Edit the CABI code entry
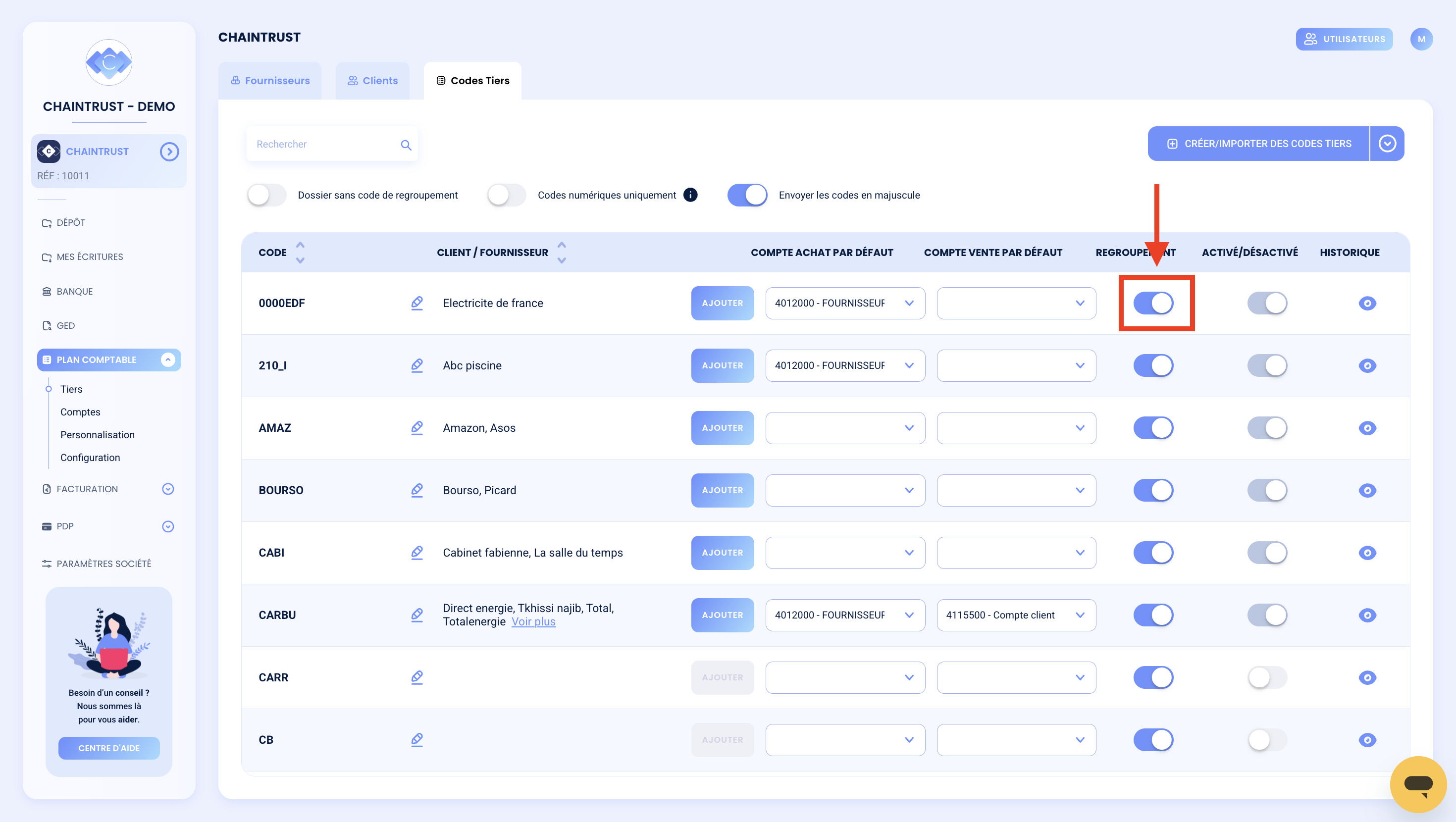Image resolution: width=1456 pixels, height=822 pixels. pyautogui.click(x=417, y=552)
